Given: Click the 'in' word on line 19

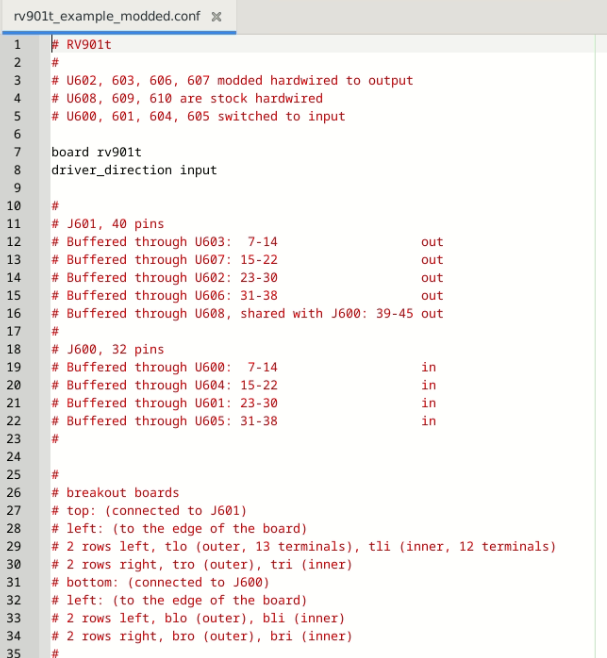Looking at the screenshot, I should [x=429, y=367].
